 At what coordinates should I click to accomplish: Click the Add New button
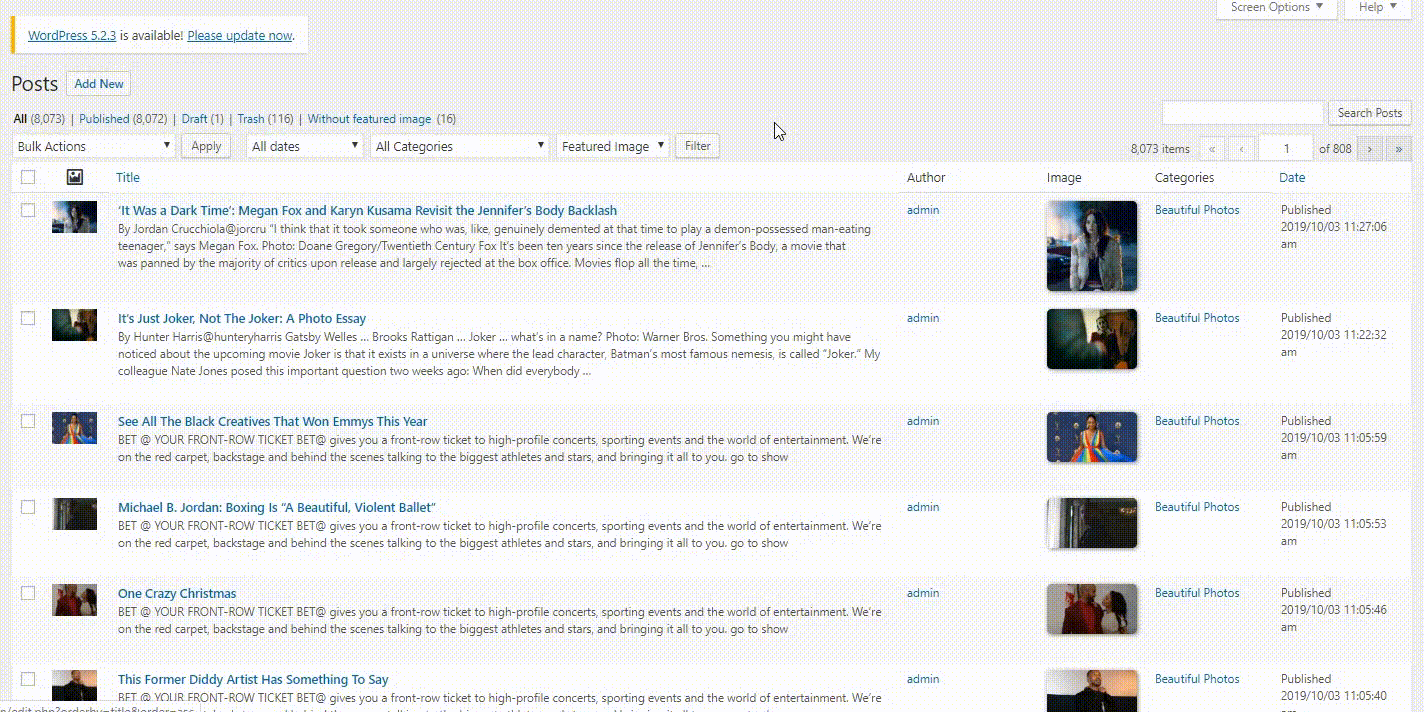point(99,84)
